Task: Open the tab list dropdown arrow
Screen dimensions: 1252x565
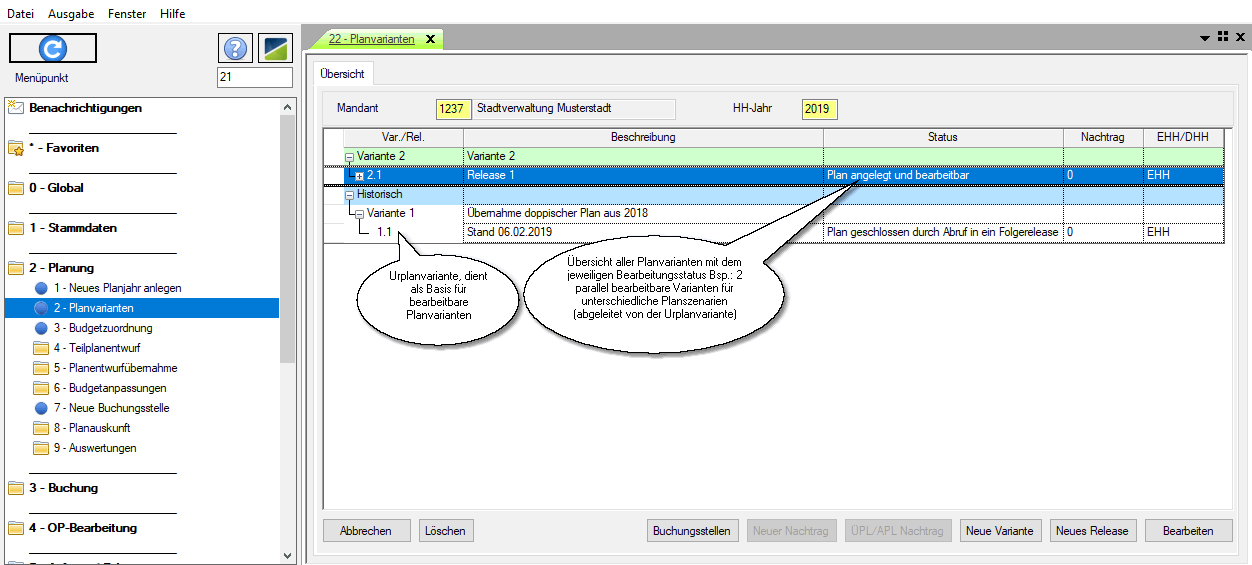Action: 1205,38
